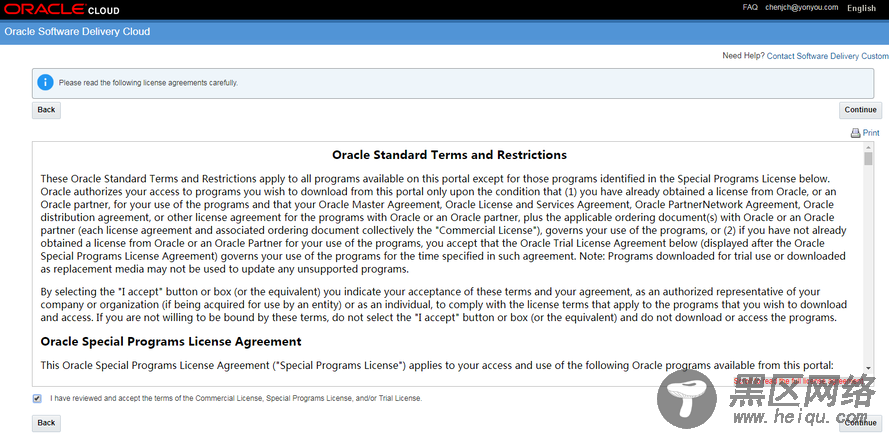Click the license scrollbar down arrow

[x=868, y=368]
